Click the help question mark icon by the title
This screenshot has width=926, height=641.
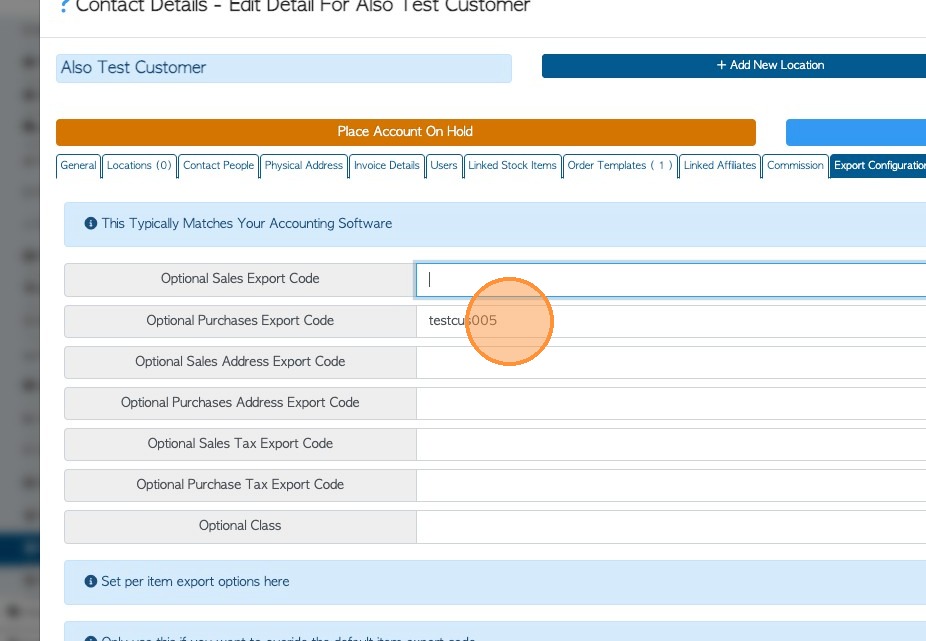tap(65, 6)
